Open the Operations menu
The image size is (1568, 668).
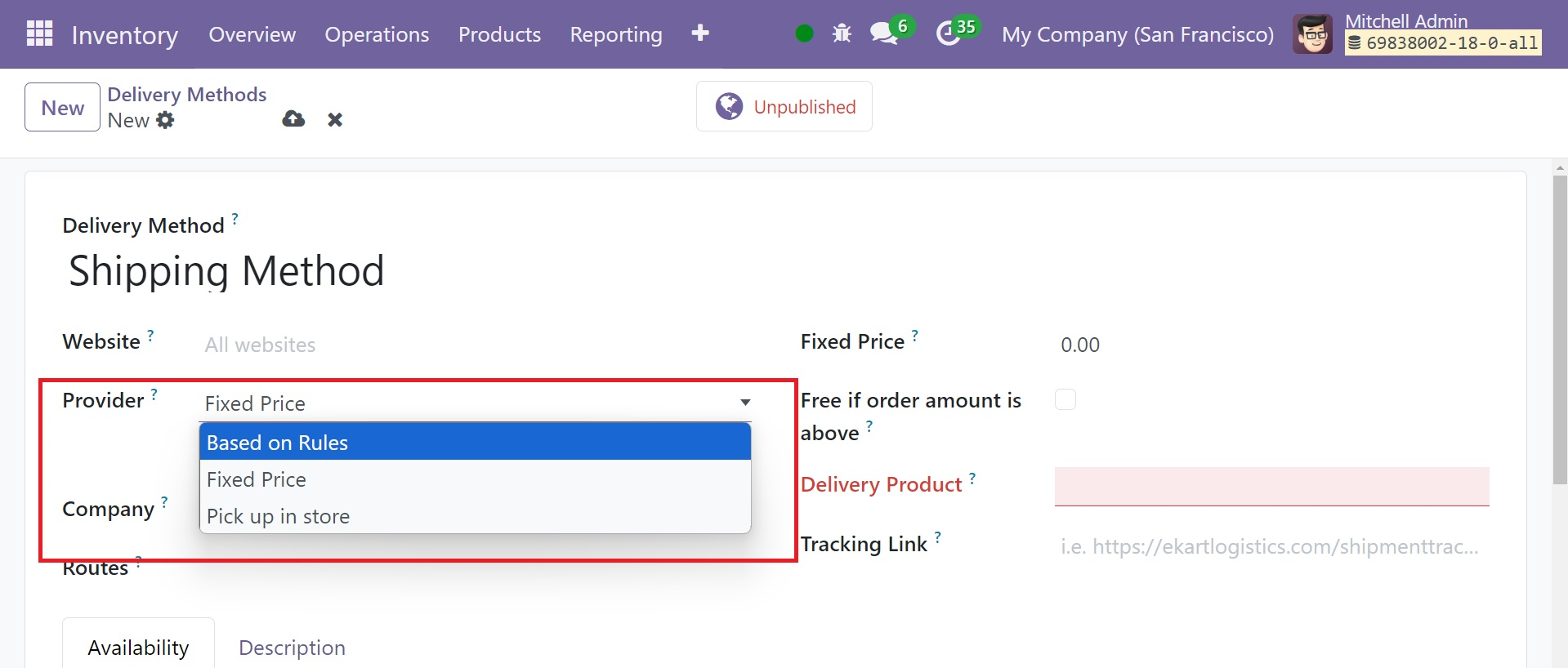pos(377,34)
